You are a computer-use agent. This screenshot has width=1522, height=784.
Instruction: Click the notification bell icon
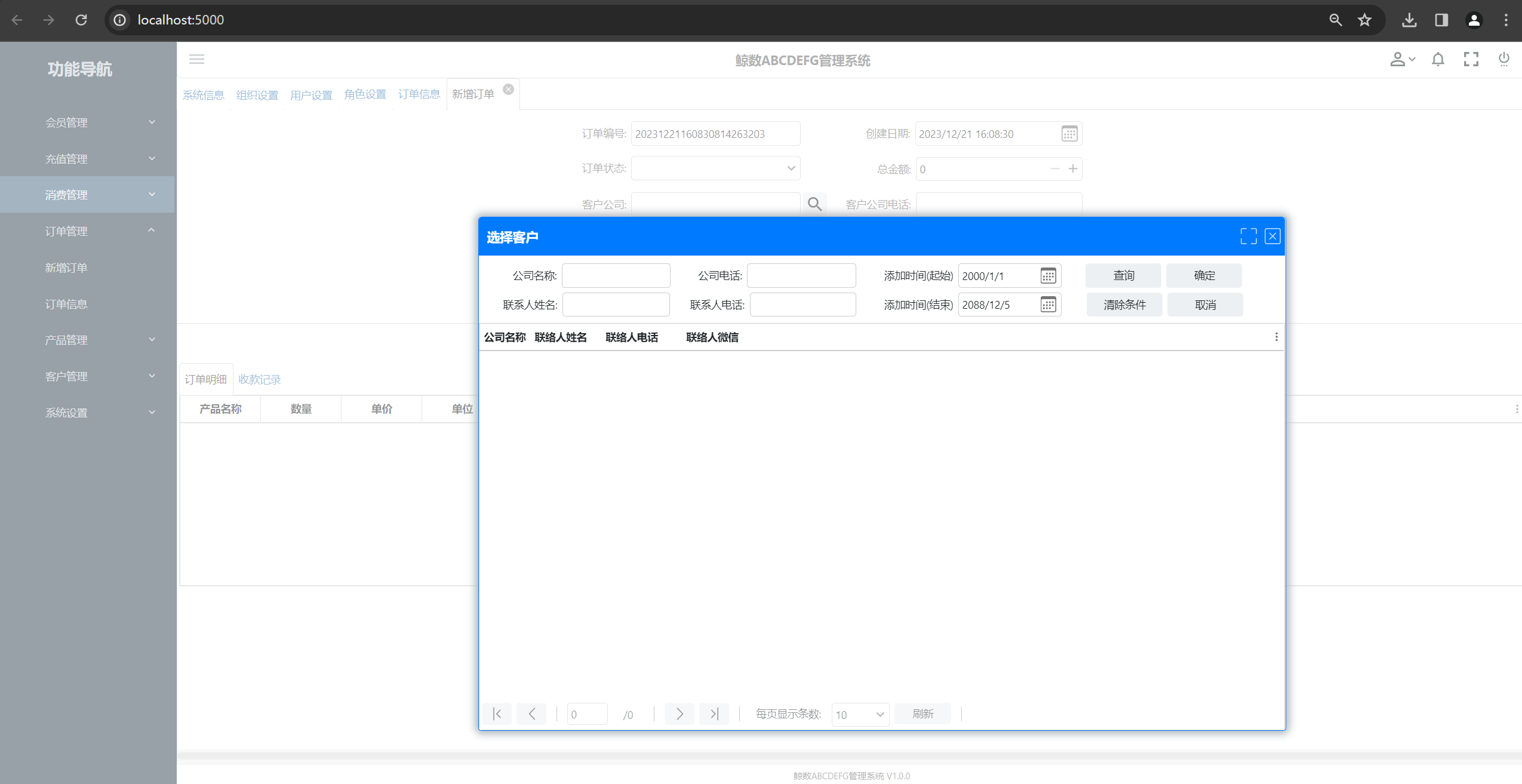pyautogui.click(x=1438, y=59)
